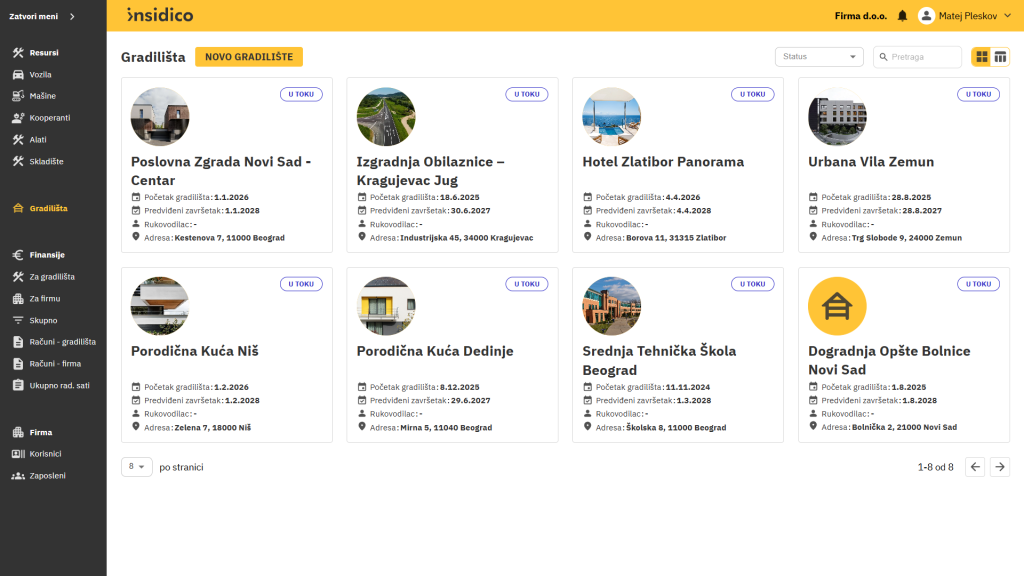Click the Izgradnja Obilaznice road thumbnail
The image size is (1024, 576).
386,117
